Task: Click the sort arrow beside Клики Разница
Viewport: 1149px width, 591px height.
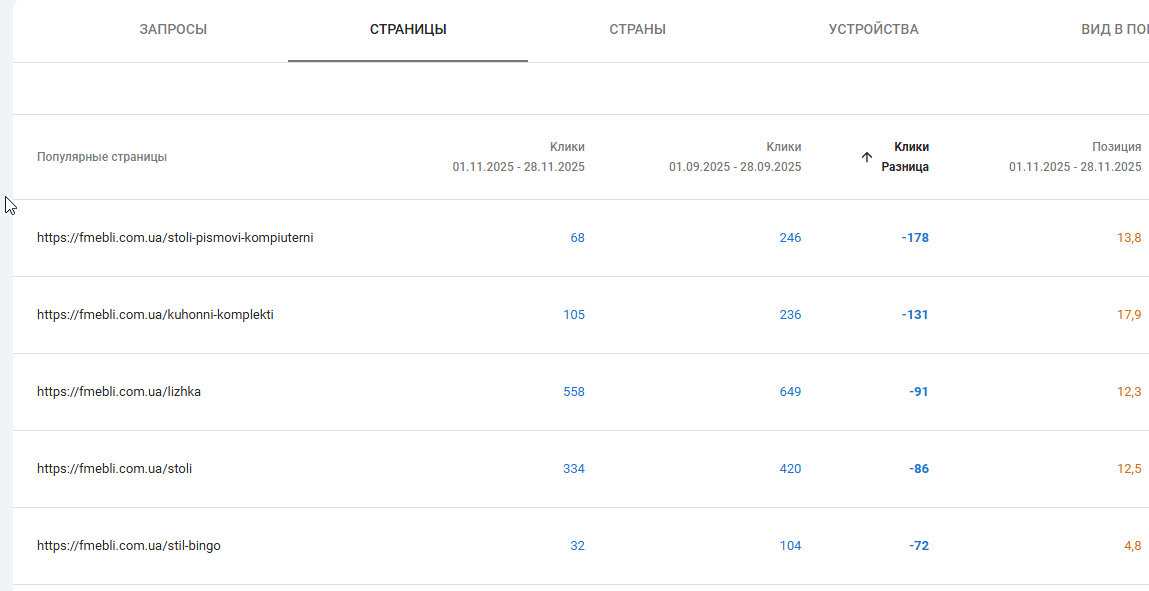Action: point(867,157)
